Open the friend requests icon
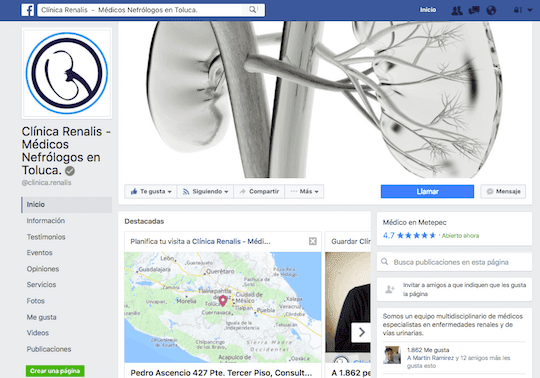Screen dimensions: 540x378 457,10
